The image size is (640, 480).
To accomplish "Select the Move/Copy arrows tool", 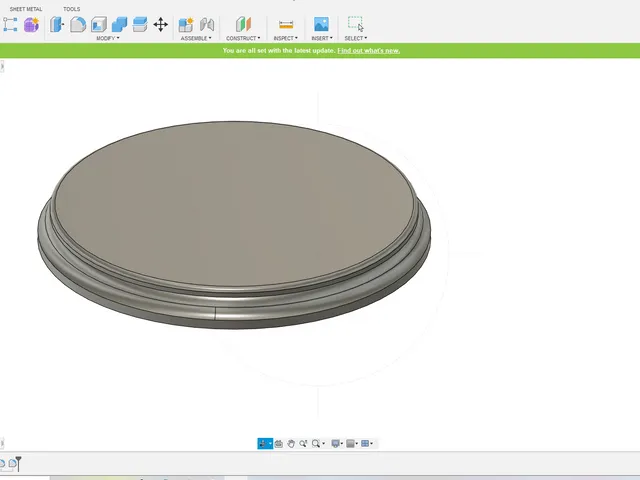I will (160, 24).
